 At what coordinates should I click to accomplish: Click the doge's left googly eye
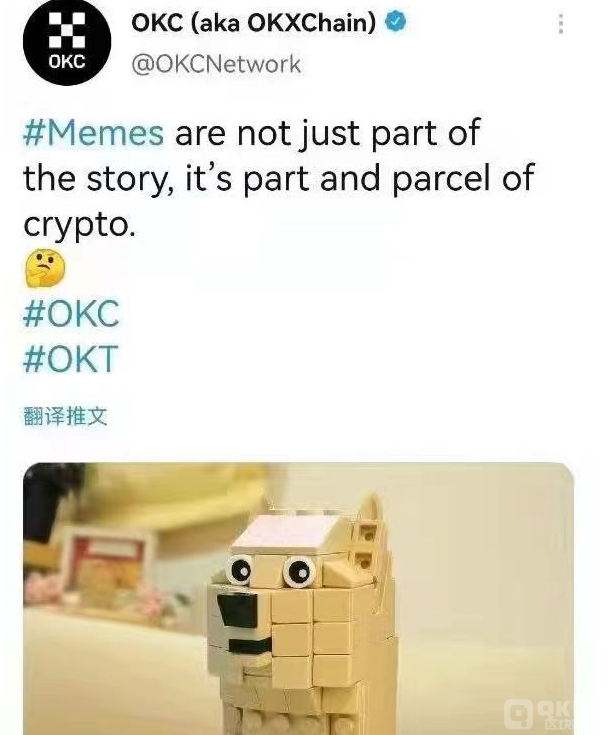click(239, 570)
